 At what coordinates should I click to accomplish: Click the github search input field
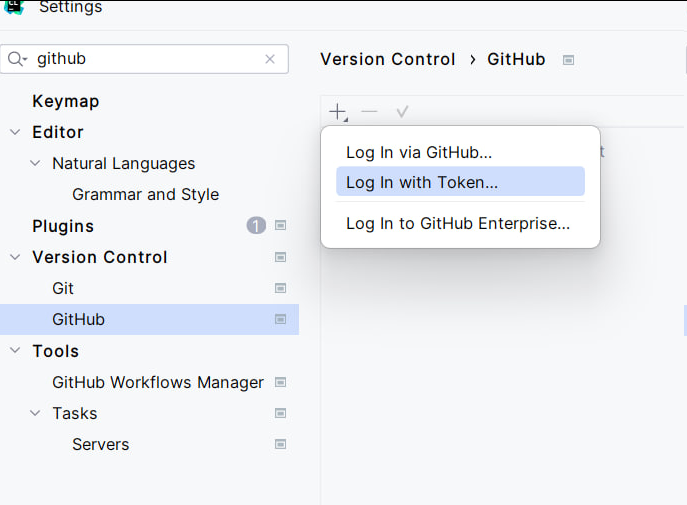(x=145, y=59)
